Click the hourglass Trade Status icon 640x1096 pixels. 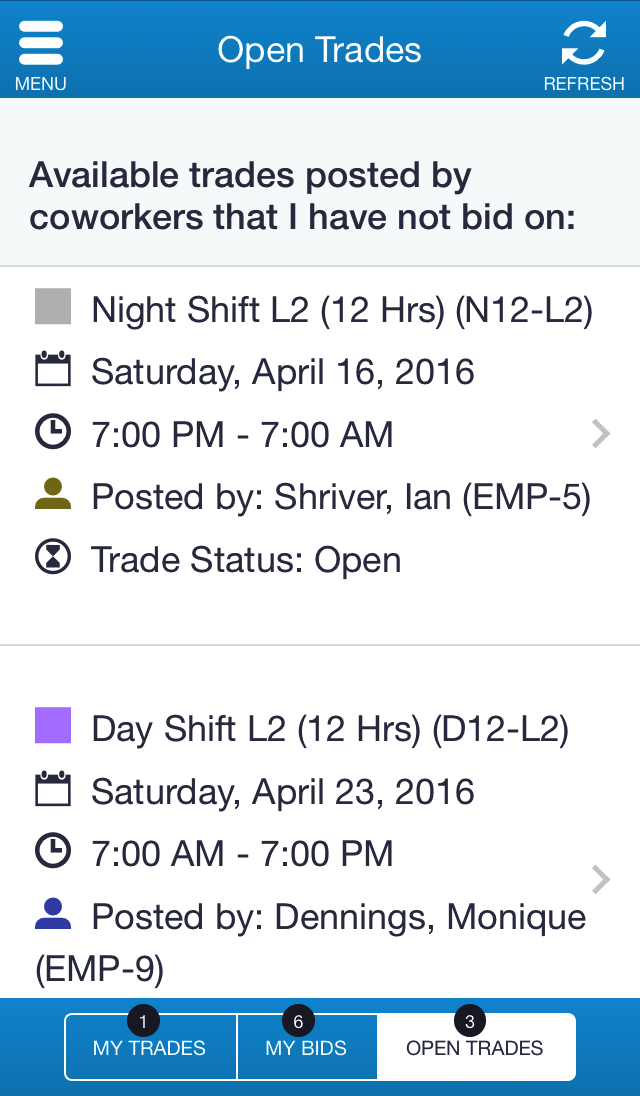pos(52,557)
